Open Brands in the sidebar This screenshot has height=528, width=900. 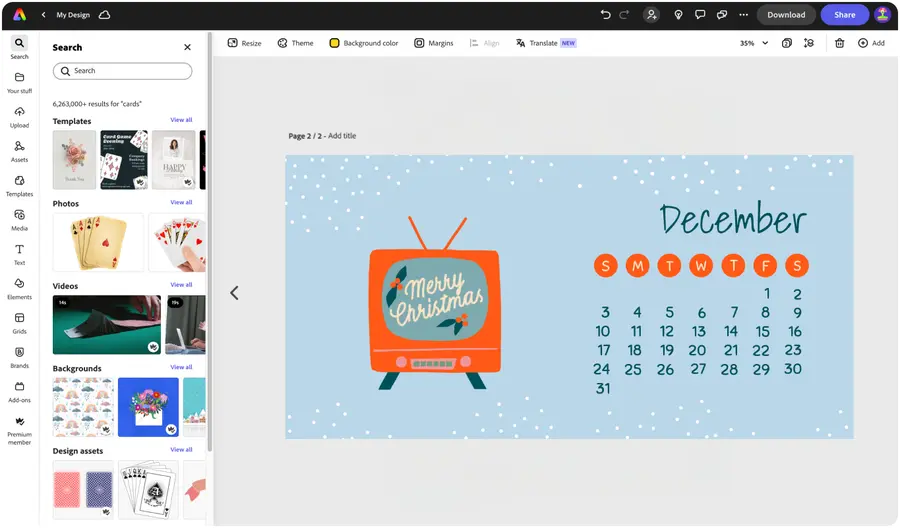pos(20,358)
